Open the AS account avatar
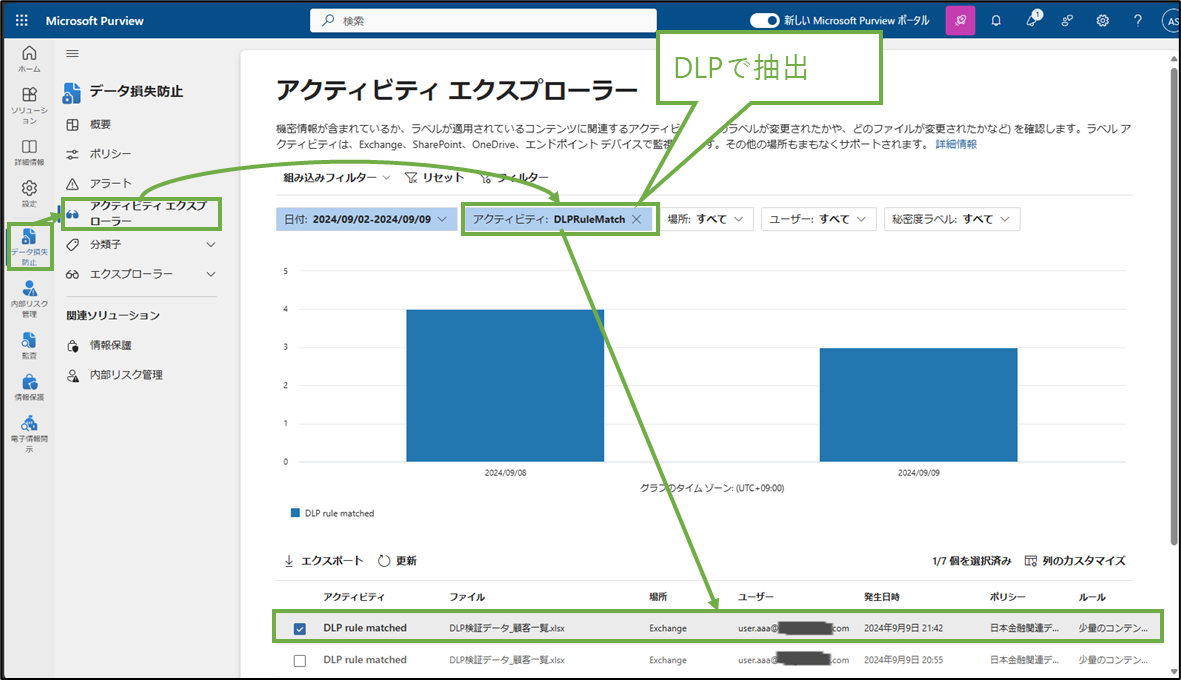The width and height of the screenshot is (1181, 680). click(1171, 21)
